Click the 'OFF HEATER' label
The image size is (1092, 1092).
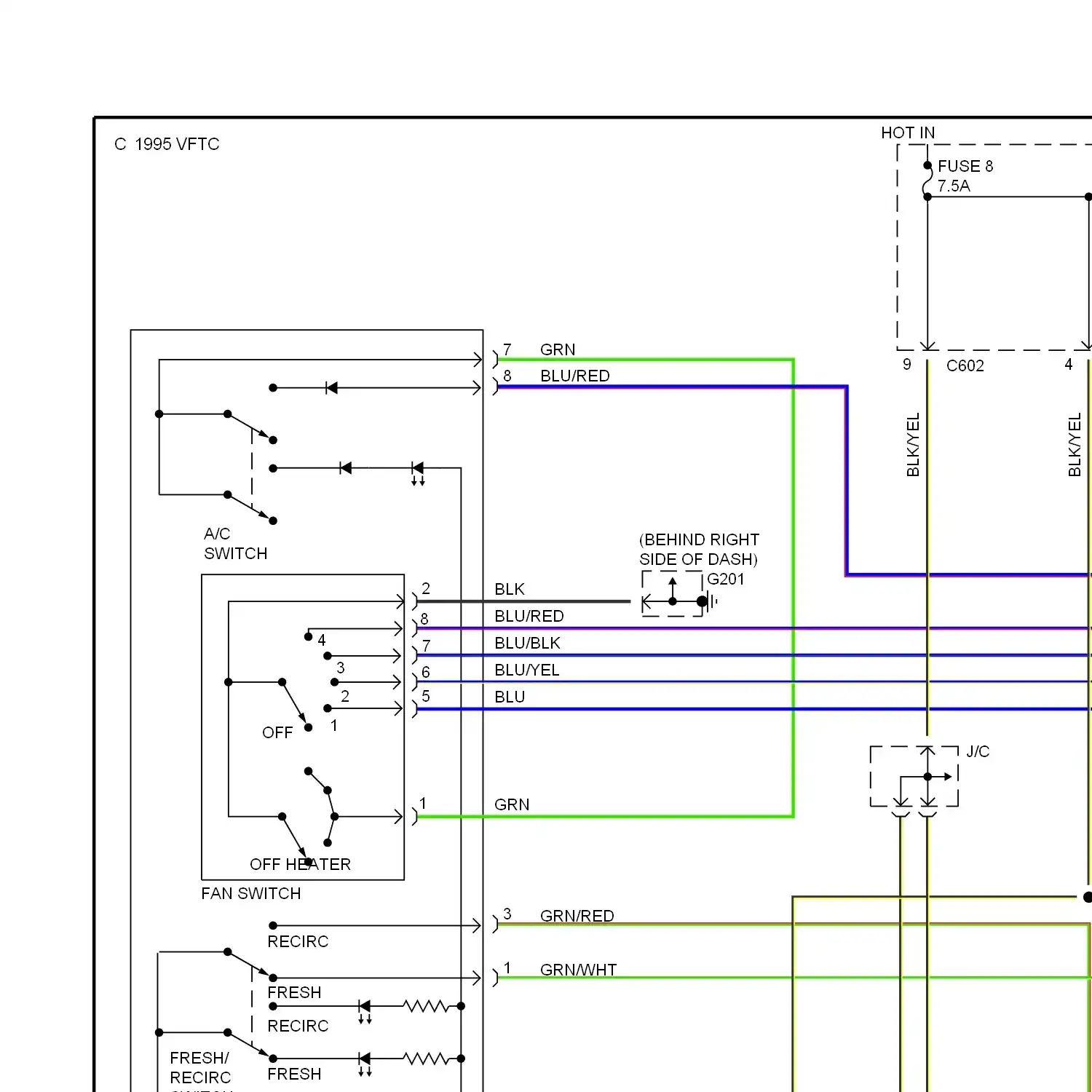tap(300, 864)
